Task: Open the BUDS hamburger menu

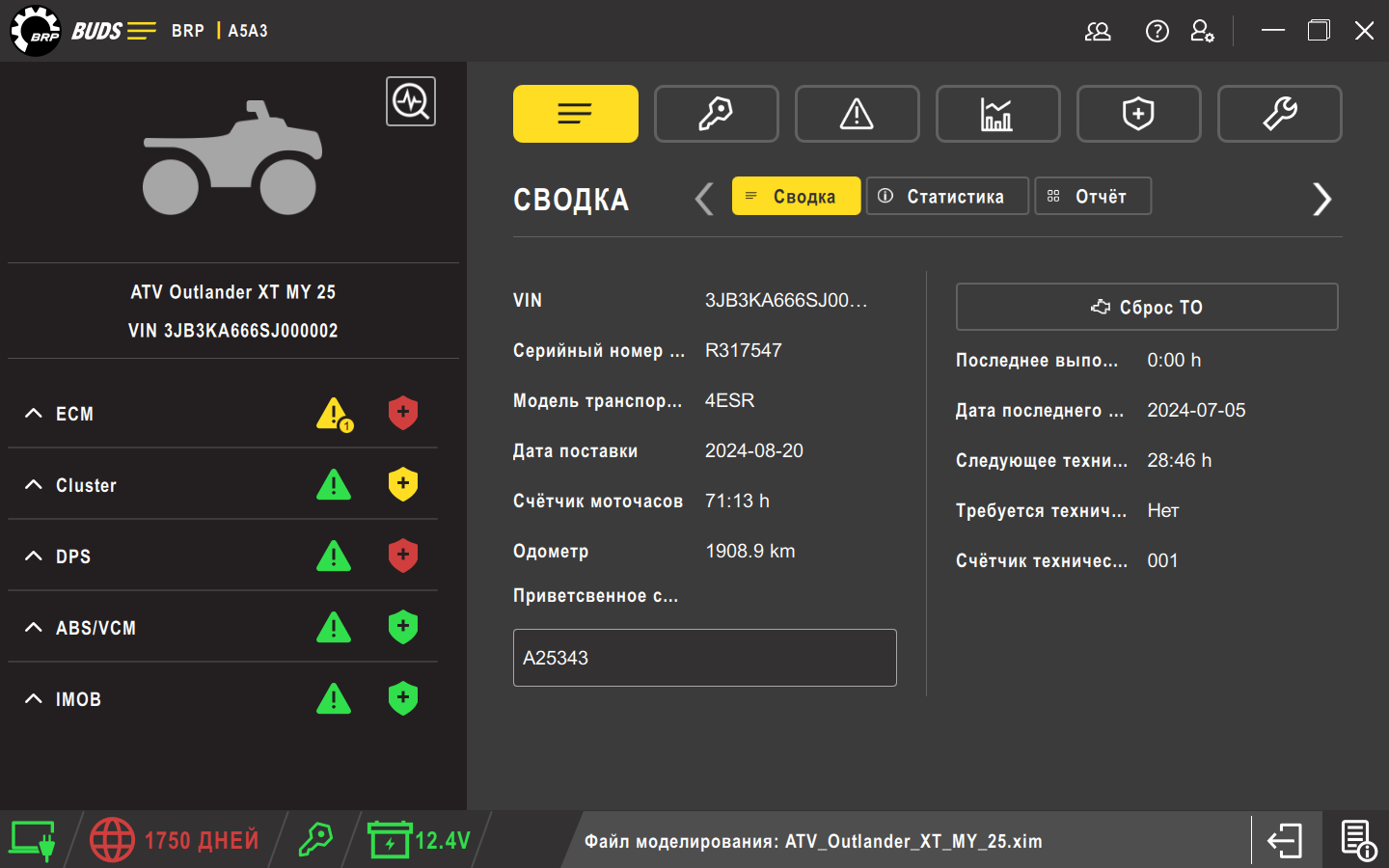Action: (141, 31)
